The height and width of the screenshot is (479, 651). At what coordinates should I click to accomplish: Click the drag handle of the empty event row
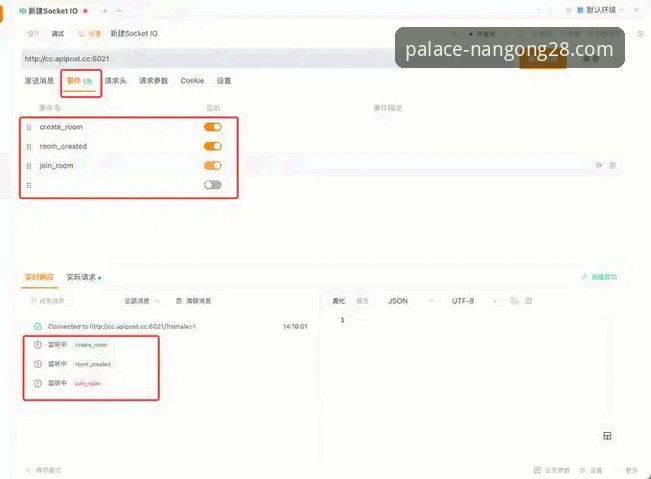click(x=29, y=186)
